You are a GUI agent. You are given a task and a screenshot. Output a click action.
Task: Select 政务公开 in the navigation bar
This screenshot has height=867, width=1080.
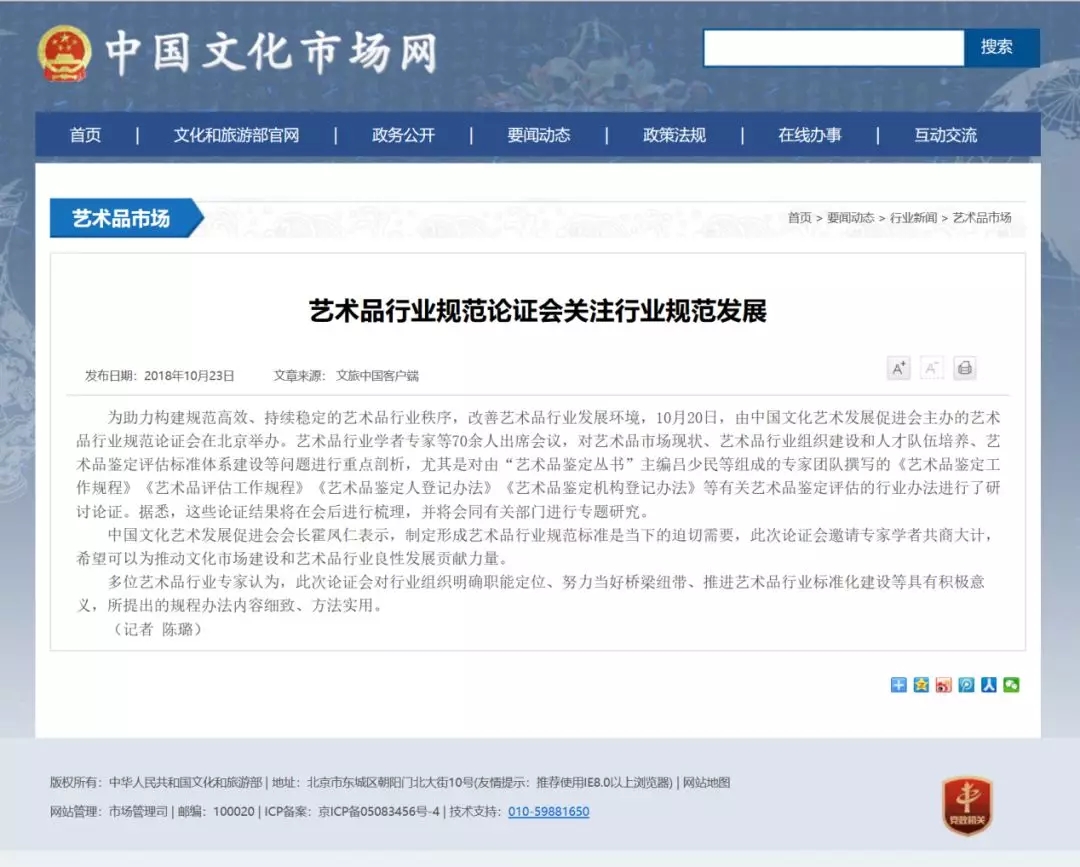click(x=403, y=135)
